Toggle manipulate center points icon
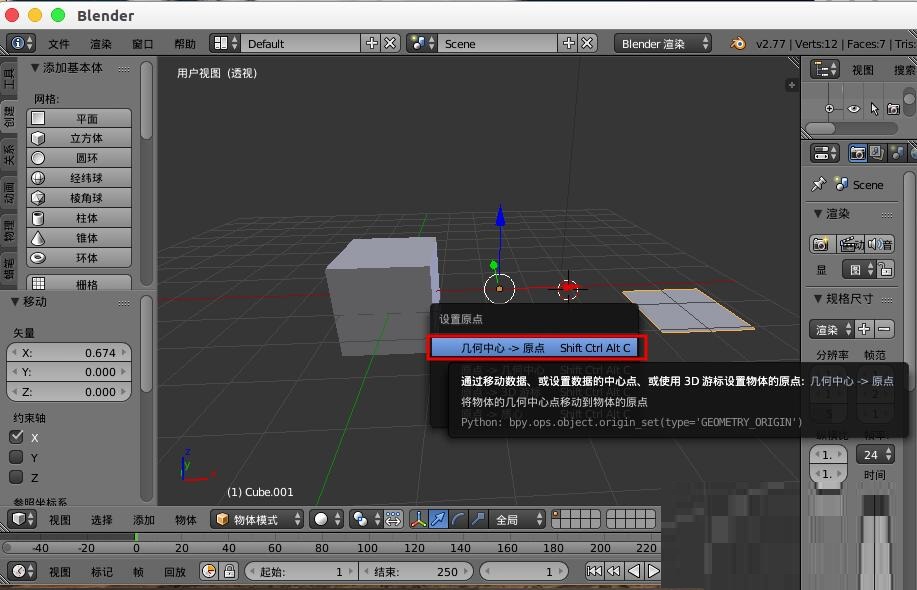This screenshot has height=590, width=917. pyautogui.click(x=393, y=519)
